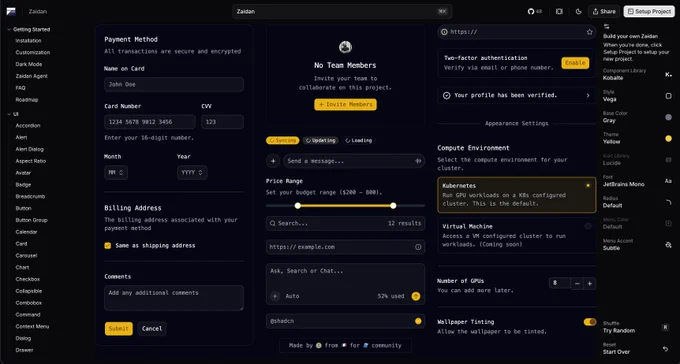The width and height of the screenshot is (680, 364).
Task: Select the Kubernetes compute environment radio
Action: (588, 185)
